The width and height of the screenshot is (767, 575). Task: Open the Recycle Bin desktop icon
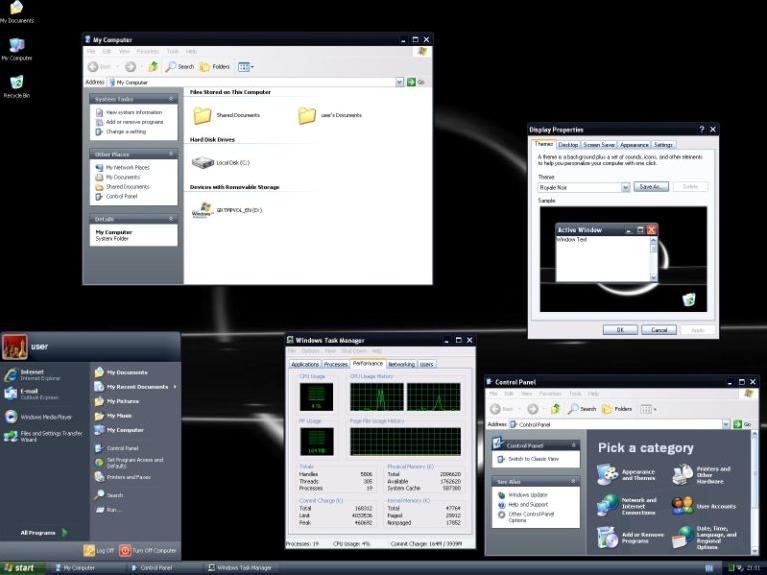click(17, 87)
